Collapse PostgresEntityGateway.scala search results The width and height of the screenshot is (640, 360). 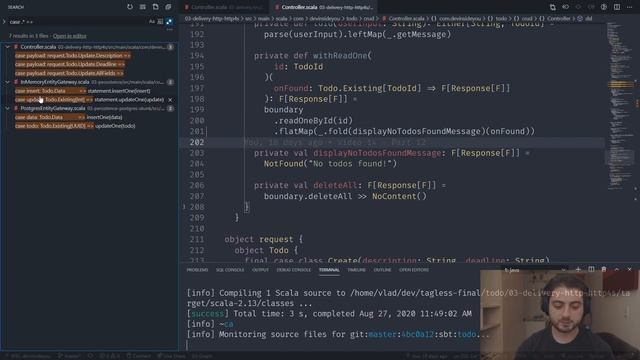pos(7,109)
